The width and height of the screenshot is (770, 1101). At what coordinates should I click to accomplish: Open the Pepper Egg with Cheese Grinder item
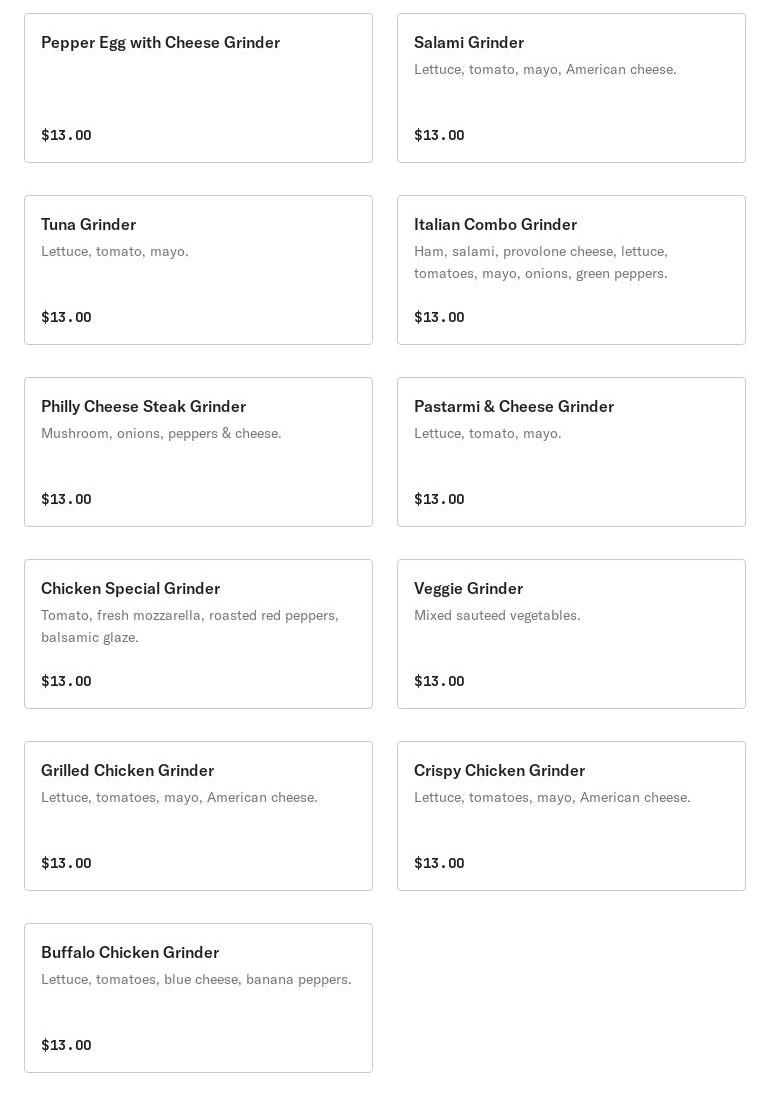coord(198,88)
